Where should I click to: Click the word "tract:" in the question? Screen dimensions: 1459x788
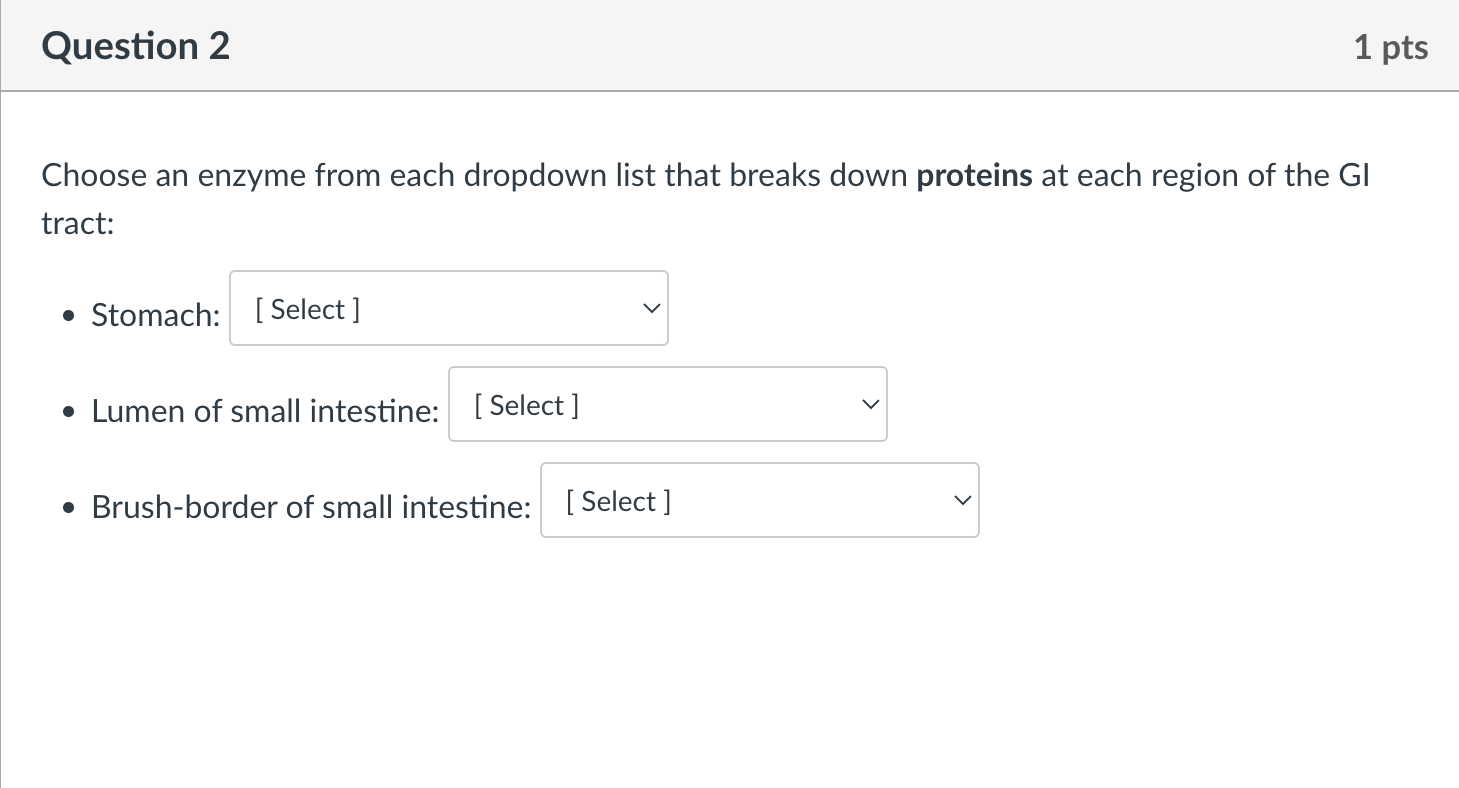(78, 224)
